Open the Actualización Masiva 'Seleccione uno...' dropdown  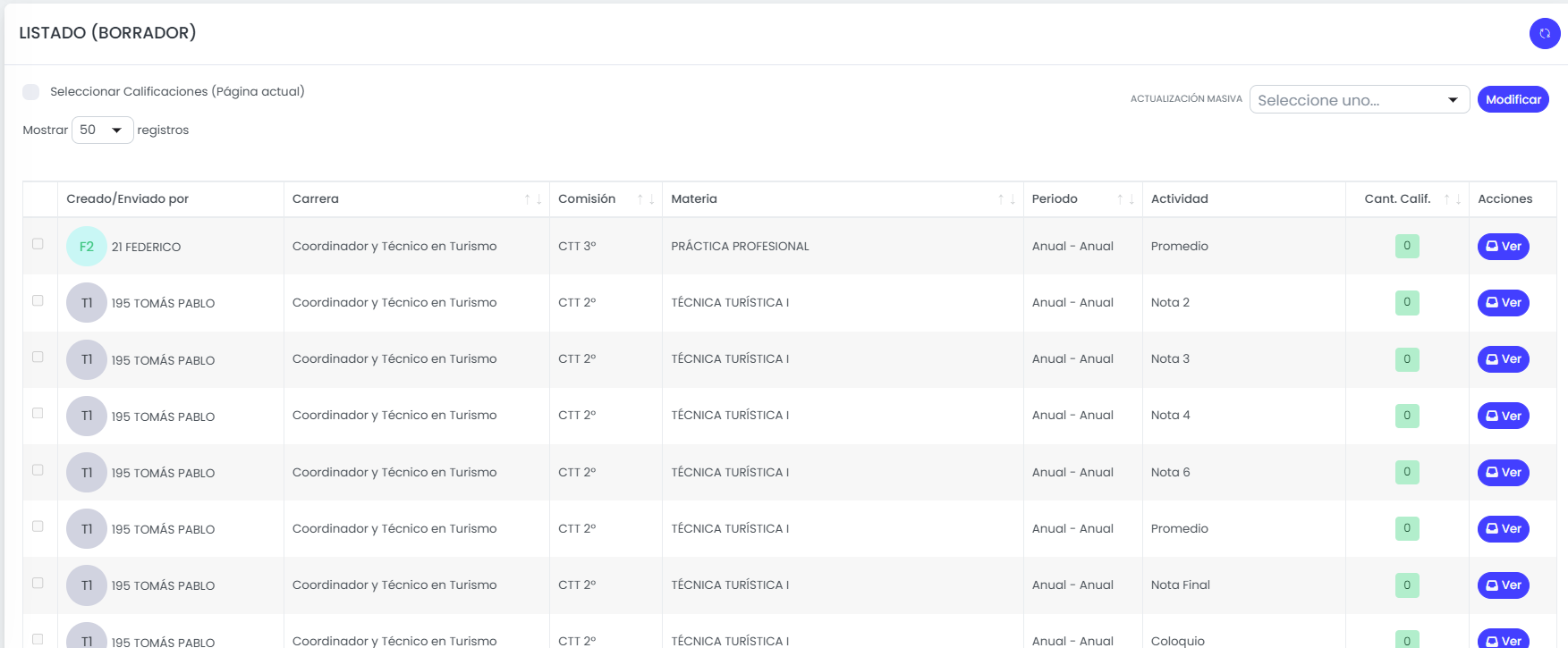tap(1360, 99)
